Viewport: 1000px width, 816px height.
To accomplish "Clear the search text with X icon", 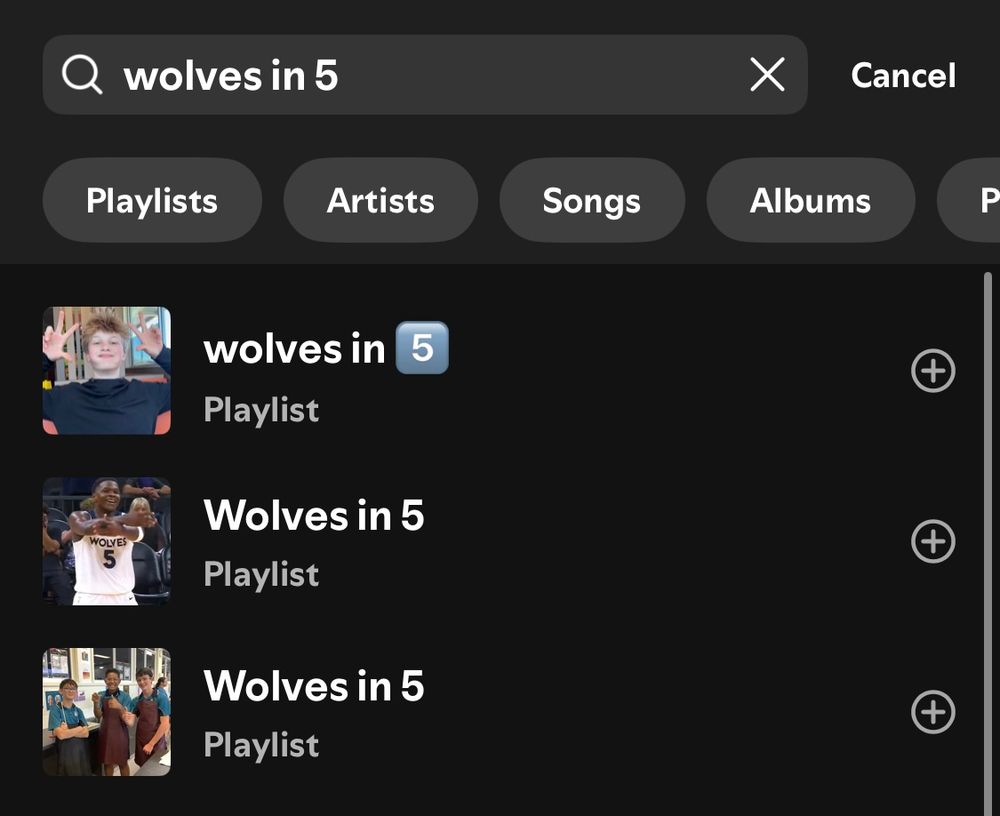I will click(x=767, y=75).
